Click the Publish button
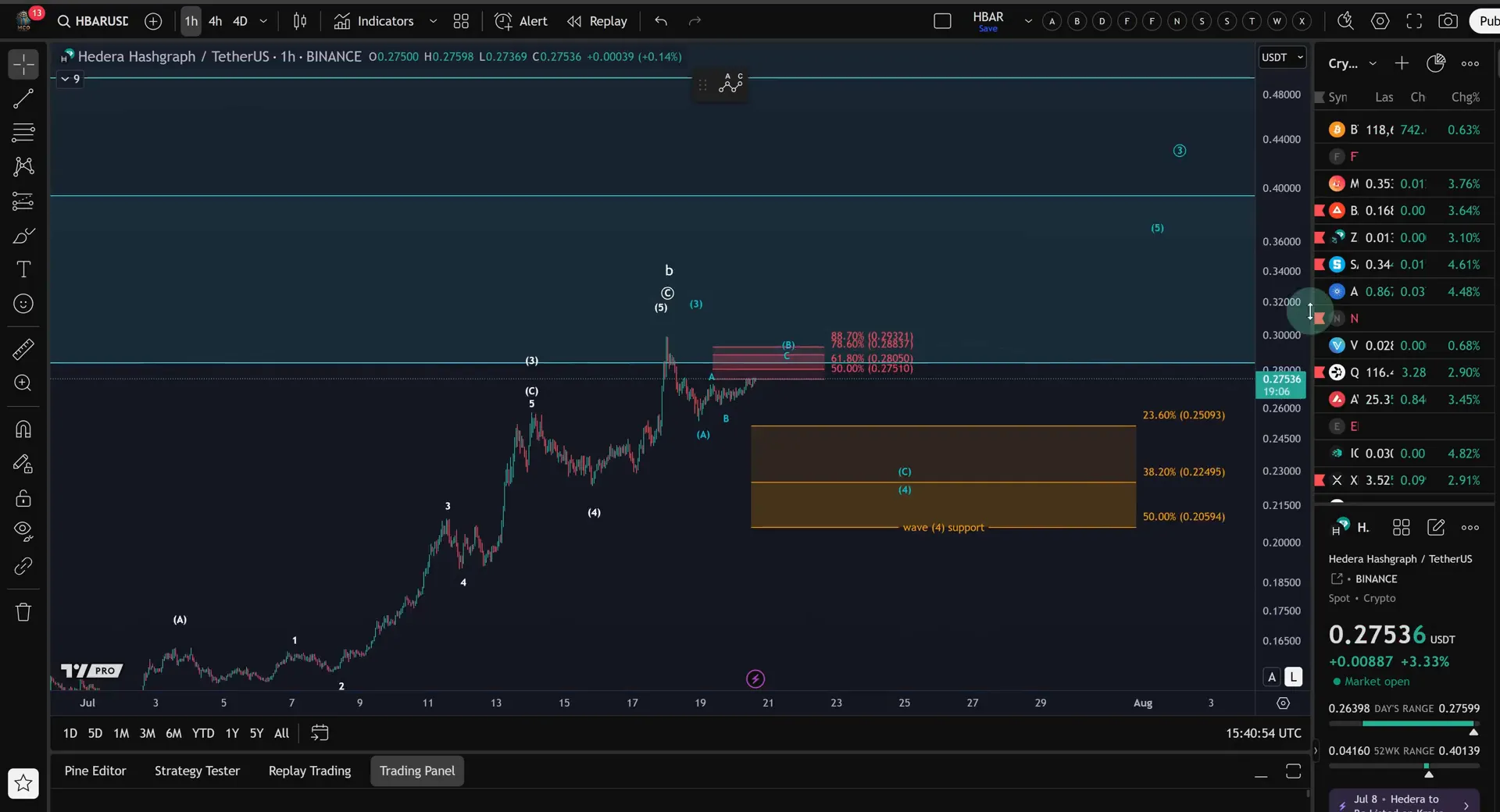The image size is (1500, 812). coord(1486,21)
